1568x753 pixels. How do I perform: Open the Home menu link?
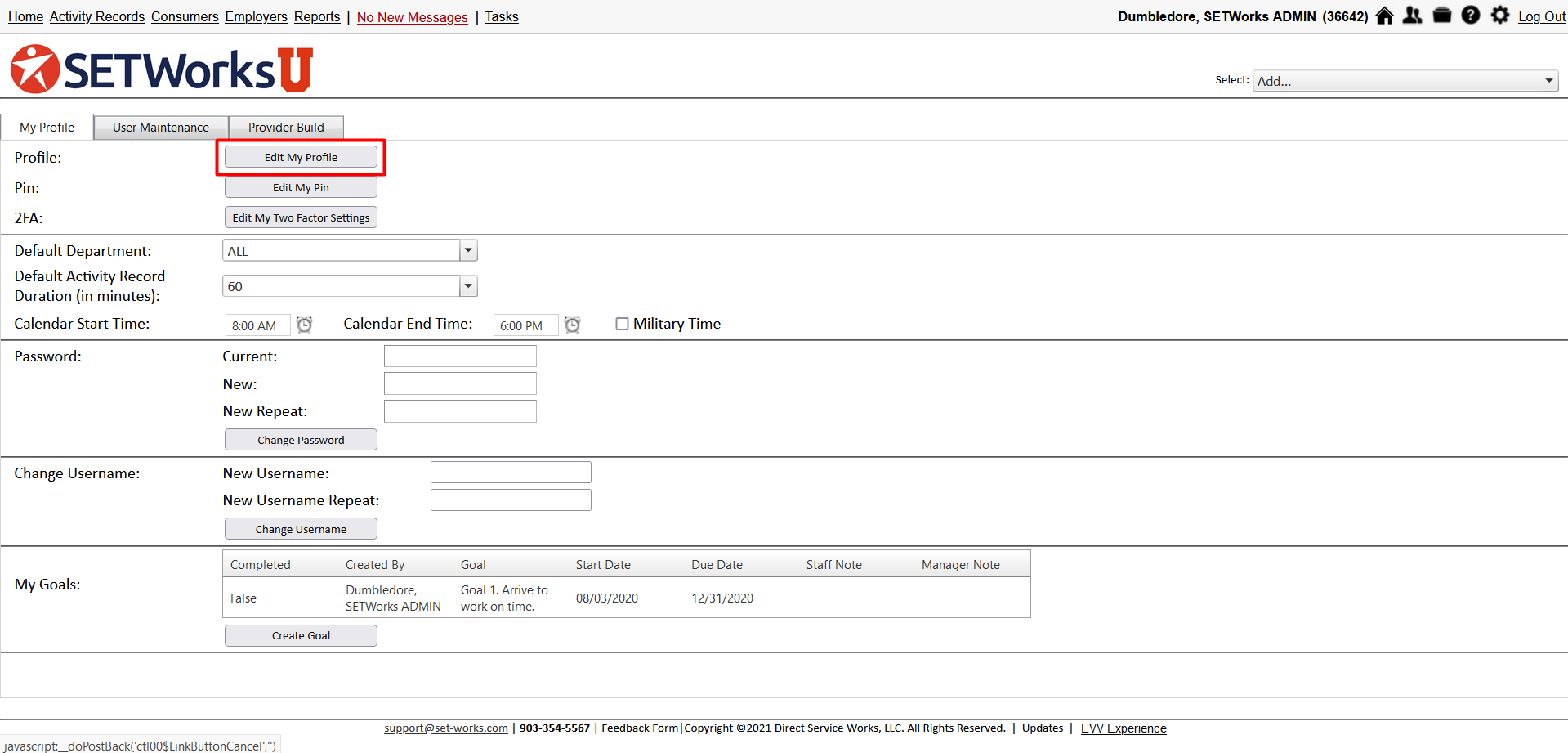pyautogui.click(x=25, y=17)
